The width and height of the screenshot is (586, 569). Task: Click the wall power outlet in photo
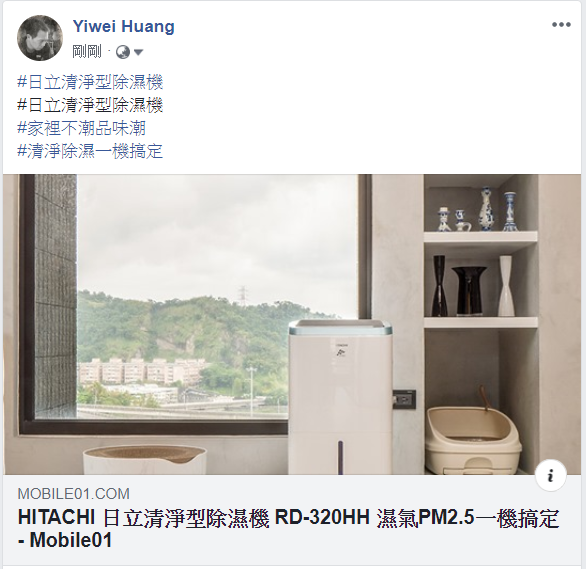pos(404,399)
